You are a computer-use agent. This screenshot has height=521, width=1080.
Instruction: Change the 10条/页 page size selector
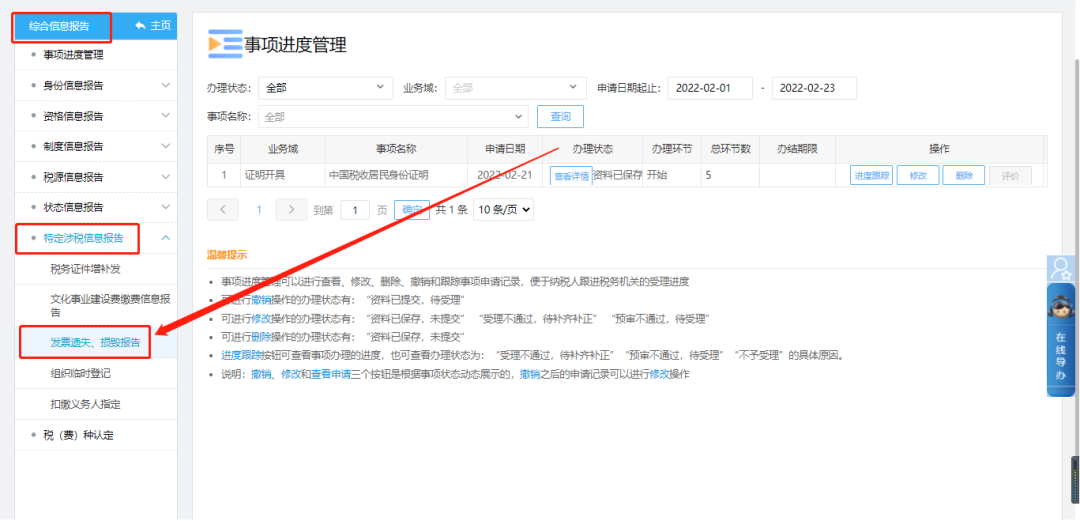point(503,210)
